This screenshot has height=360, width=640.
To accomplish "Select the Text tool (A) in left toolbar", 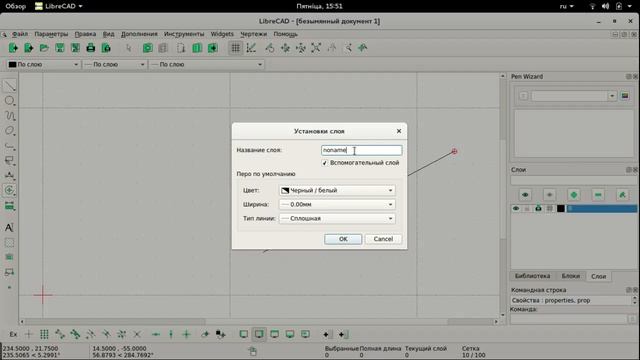I will click(9, 227).
